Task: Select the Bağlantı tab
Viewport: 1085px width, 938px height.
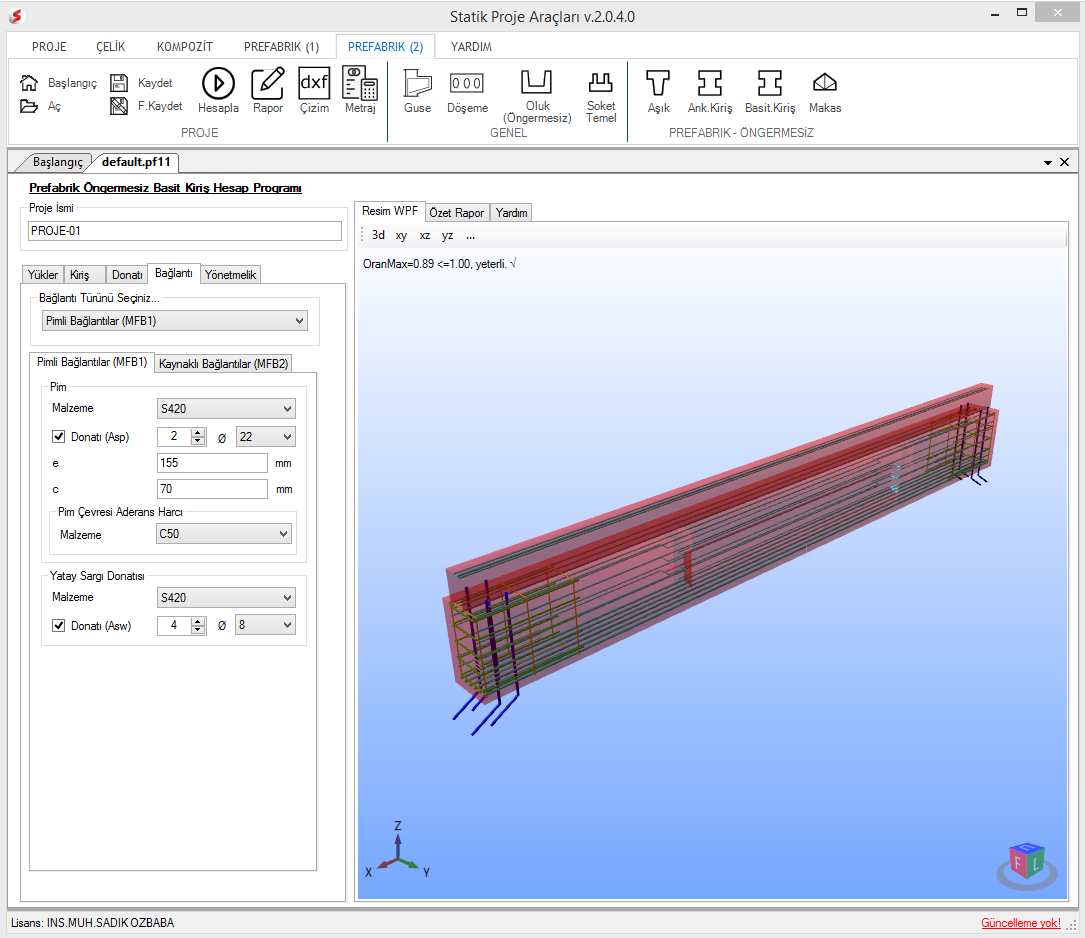Action: (174, 273)
